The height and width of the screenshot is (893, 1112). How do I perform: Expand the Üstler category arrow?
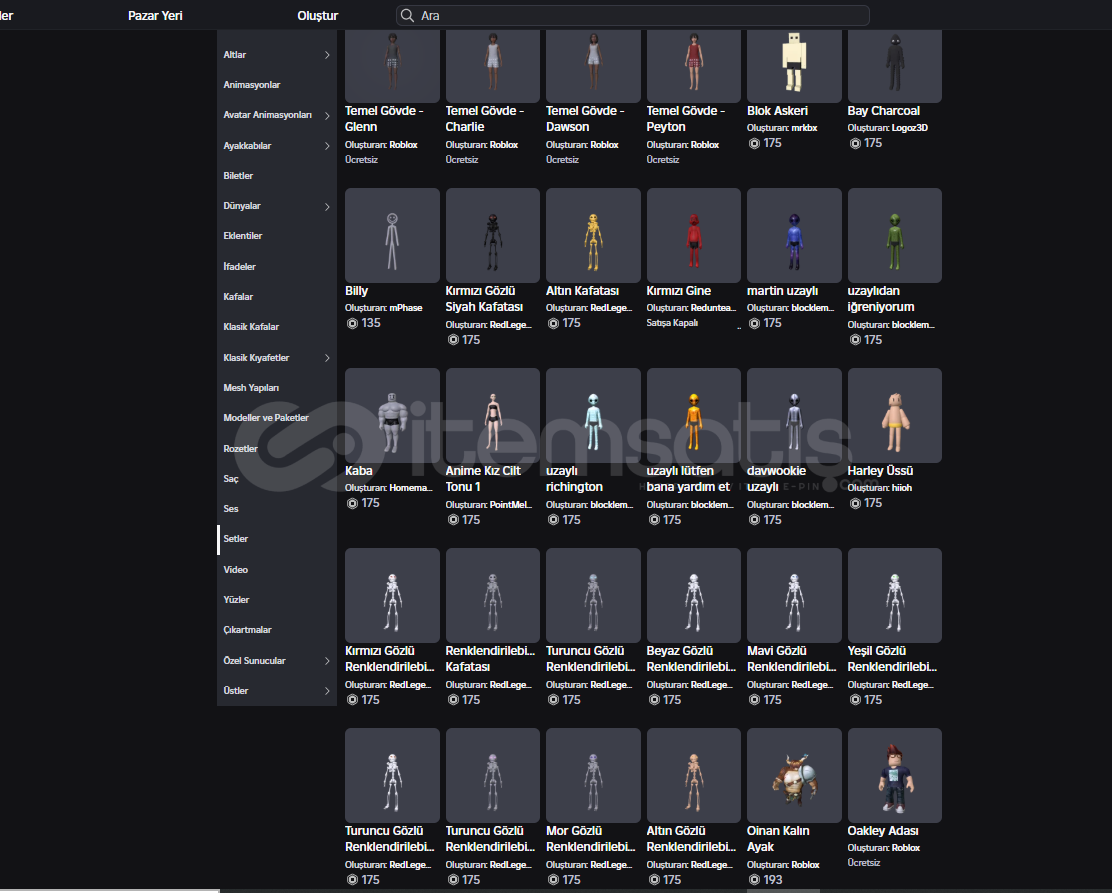coord(327,691)
